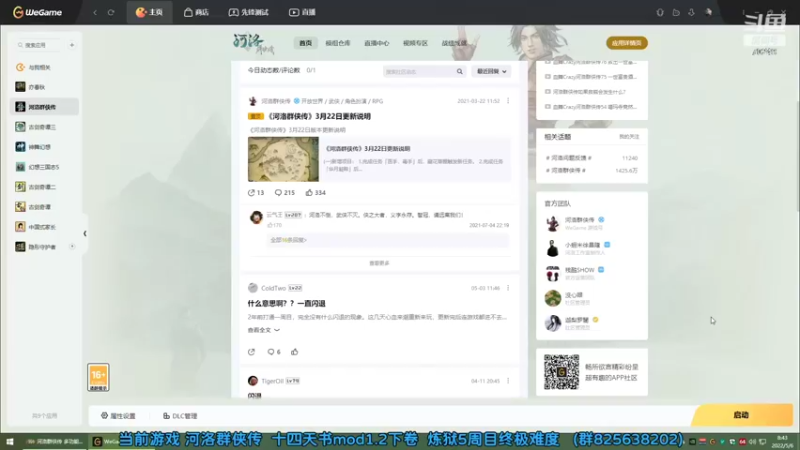Go back with the top bar arrow

point(95,12)
